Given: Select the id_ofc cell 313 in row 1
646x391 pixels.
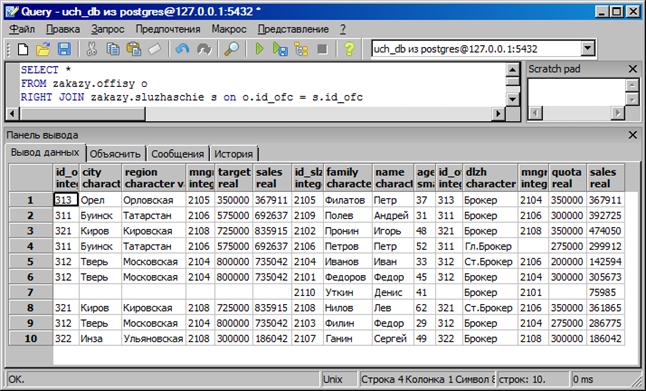Looking at the screenshot, I should (x=66, y=200).
